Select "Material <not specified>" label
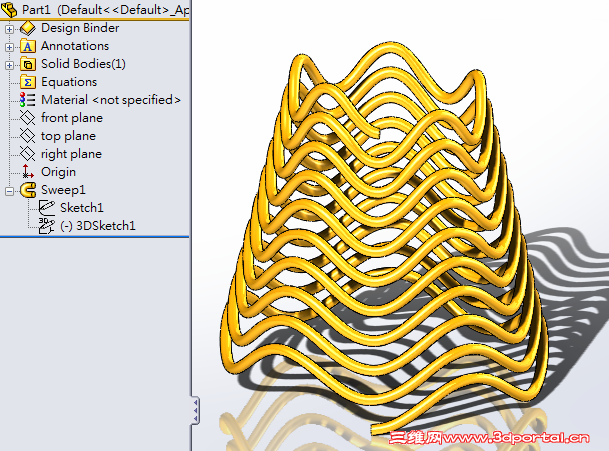 tap(111, 100)
